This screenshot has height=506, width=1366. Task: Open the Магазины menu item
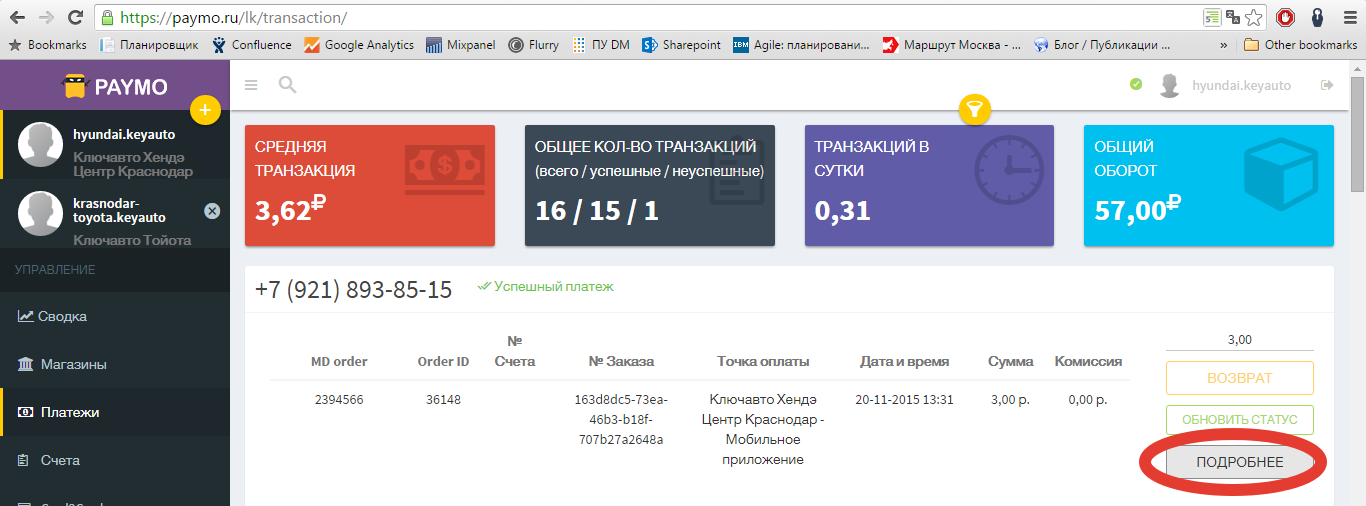pos(115,364)
